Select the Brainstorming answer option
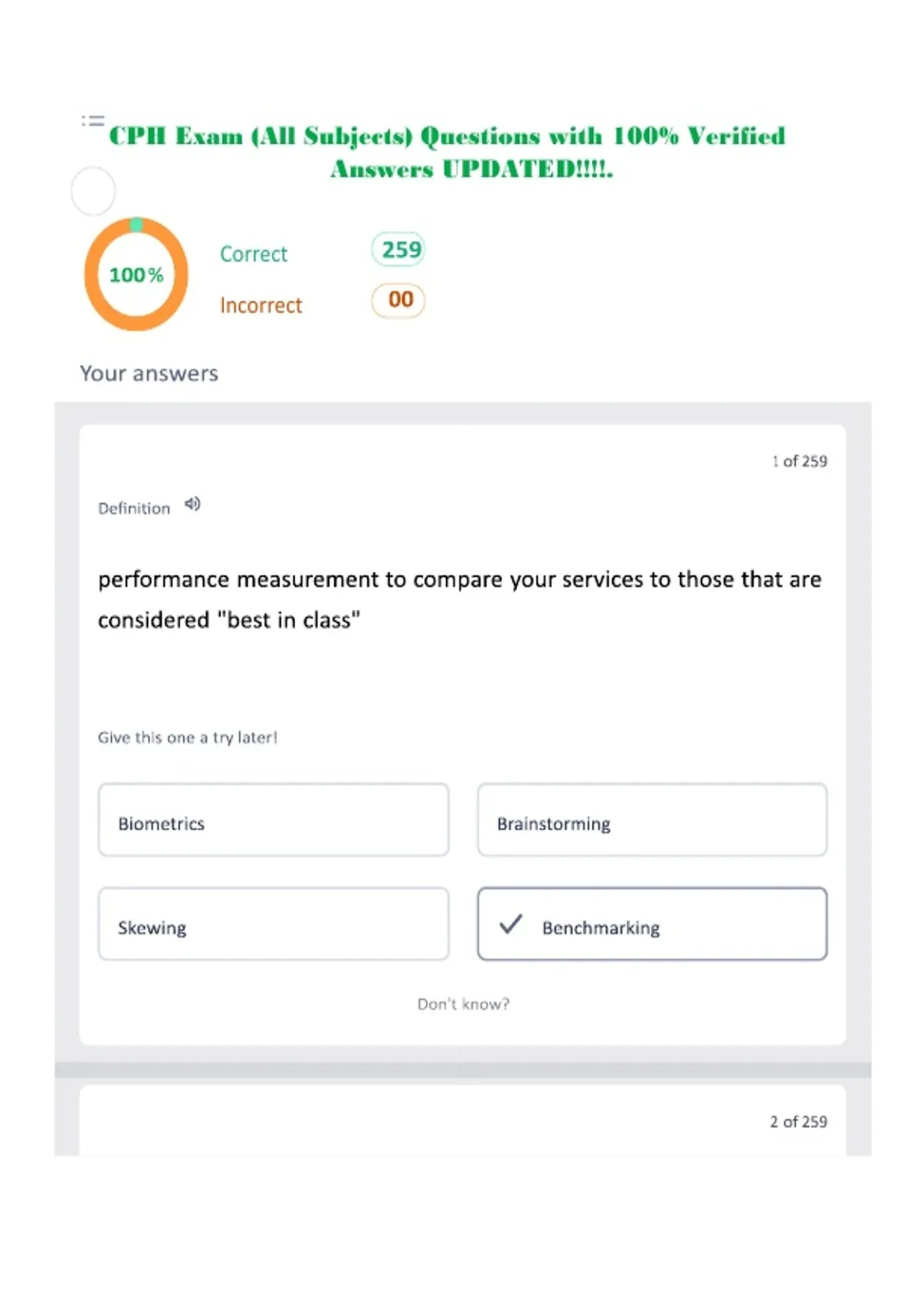This screenshot has width=924, height=1309. (x=652, y=820)
